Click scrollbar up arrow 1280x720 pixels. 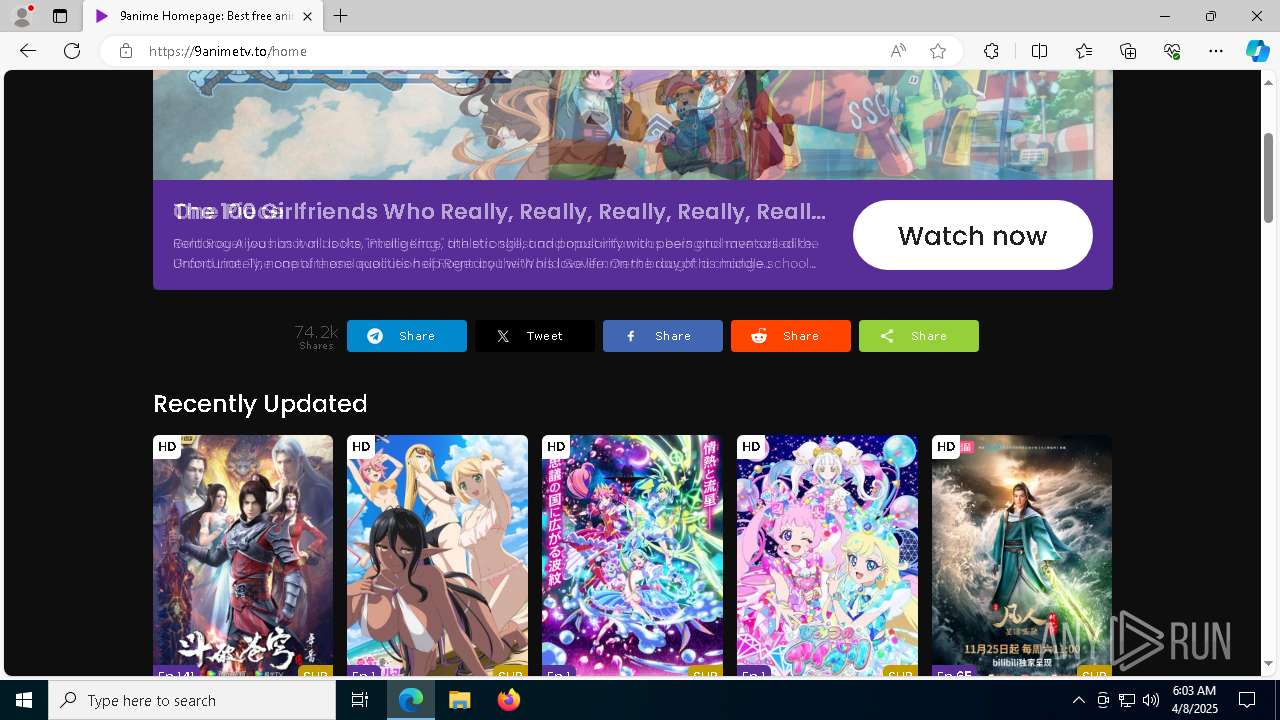pyautogui.click(x=1269, y=82)
